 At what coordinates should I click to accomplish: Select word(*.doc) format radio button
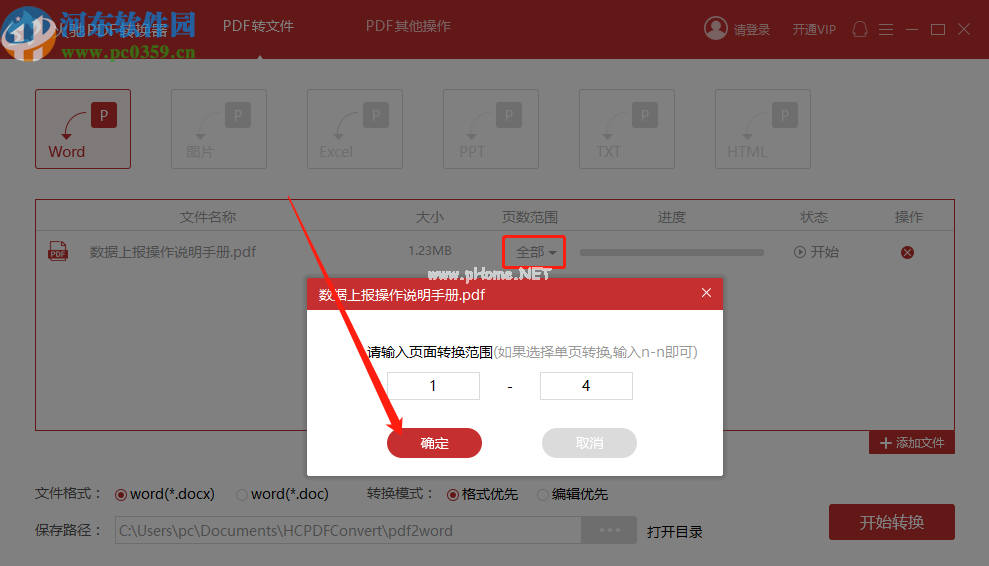242,494
